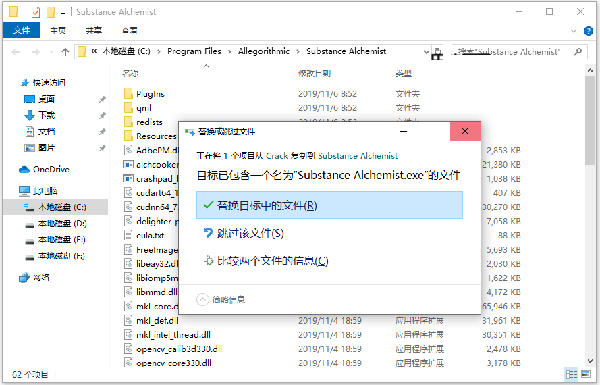Select the redists folder icon

pyautogui.click(x=129, y=122)
